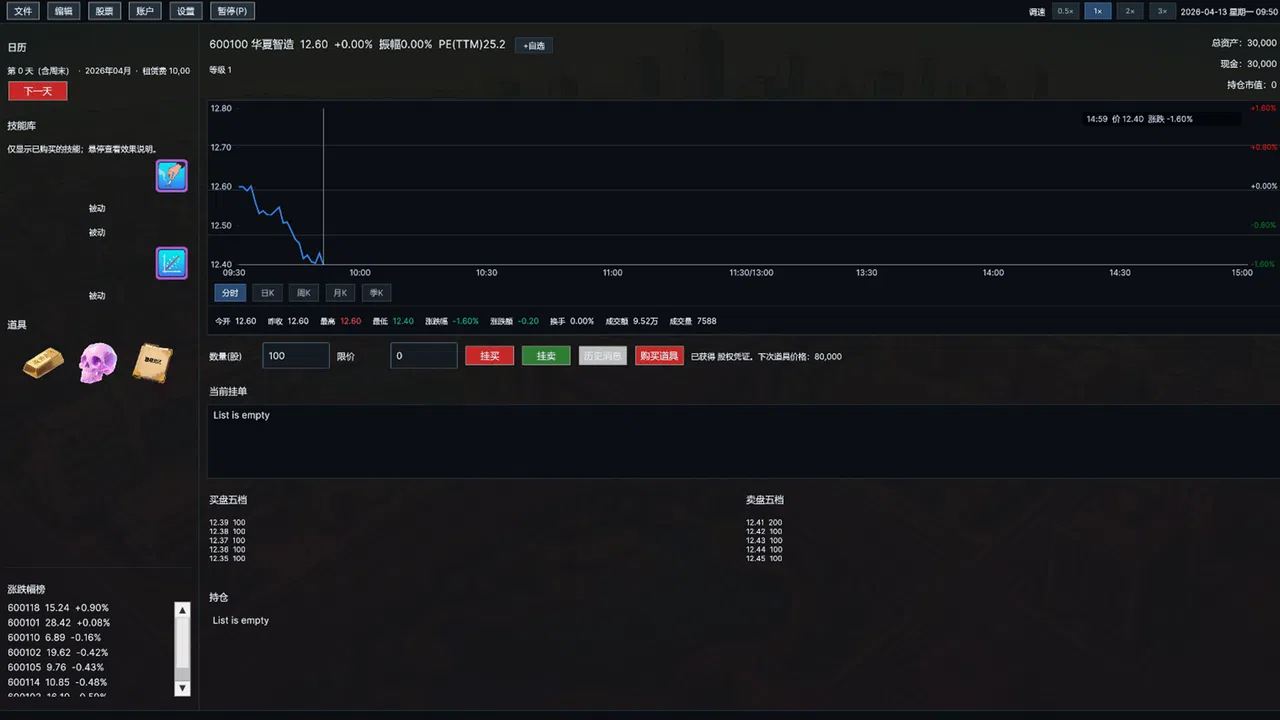Open the 账户 menu
The height and width of the screenshot is (720, 1280).
[145, 11]
